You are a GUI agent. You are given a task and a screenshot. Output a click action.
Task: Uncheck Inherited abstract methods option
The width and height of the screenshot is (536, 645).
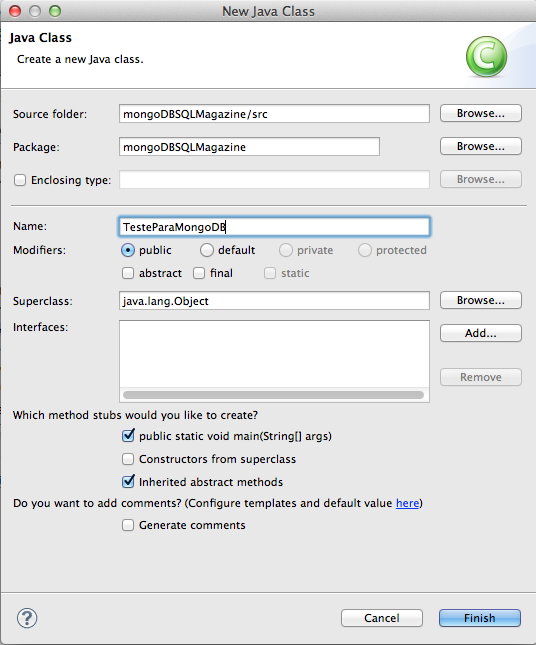[128, 481]
